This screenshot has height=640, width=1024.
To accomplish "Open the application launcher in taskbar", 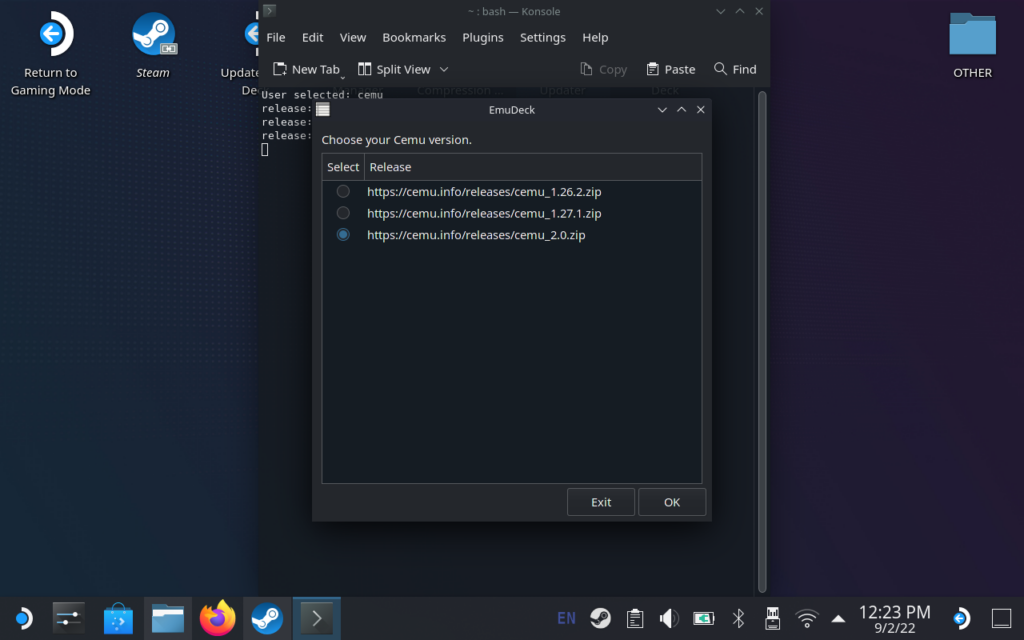I will pyautogui.click(x=22, y=618).
